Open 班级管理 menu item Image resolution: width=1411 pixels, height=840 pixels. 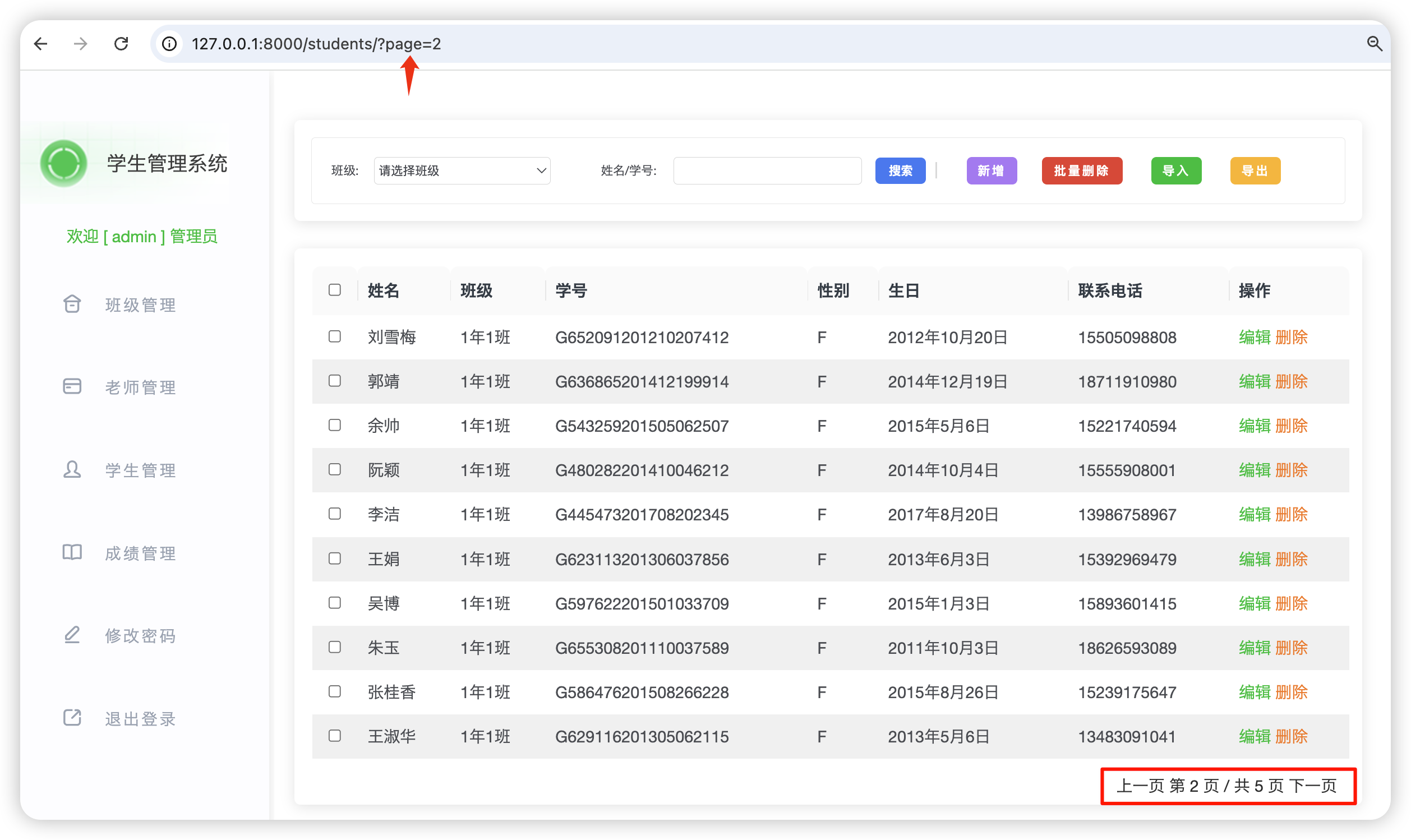click(x=140, y=305)
